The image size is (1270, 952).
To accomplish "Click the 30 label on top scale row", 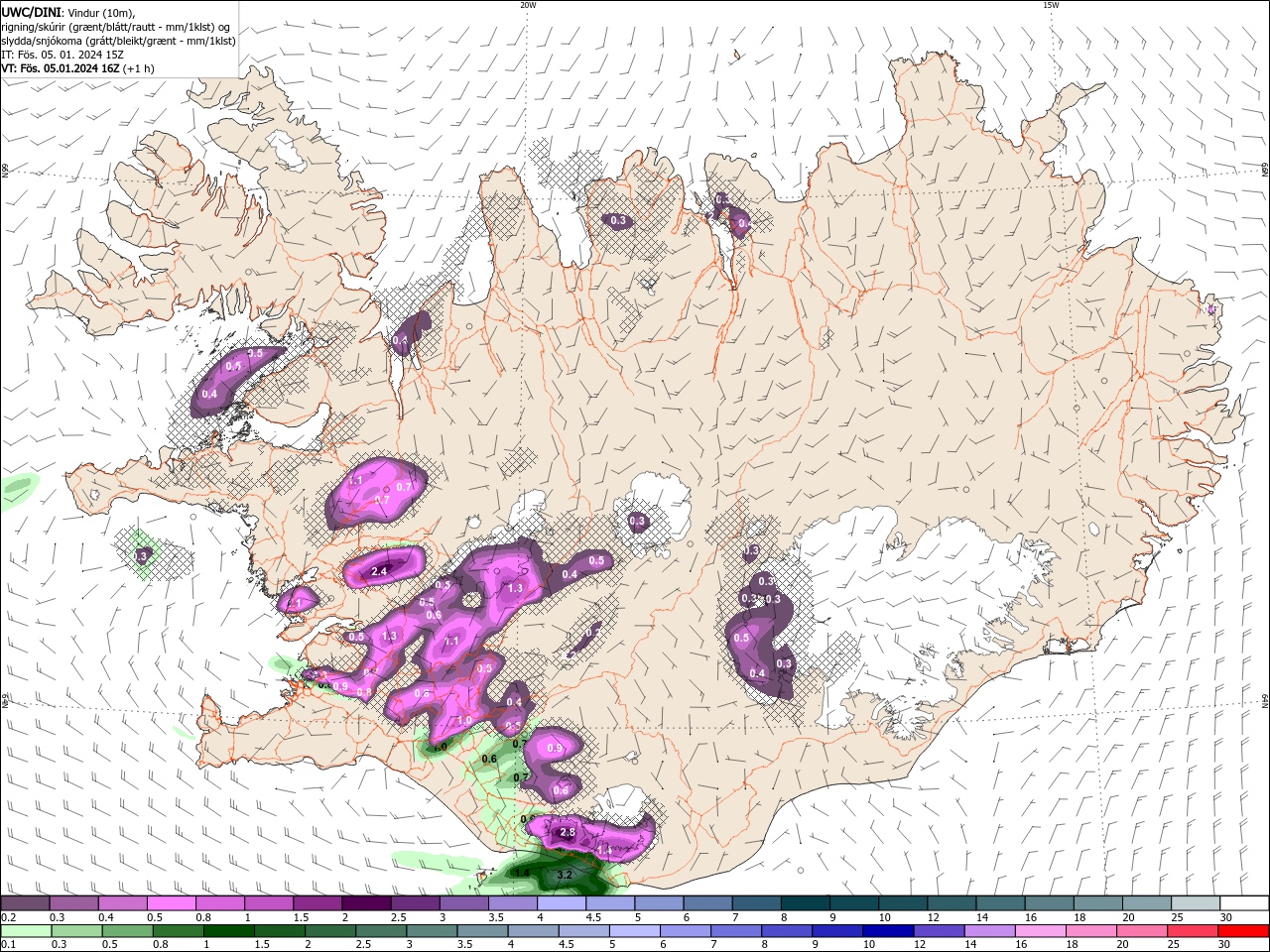I will pos(1225,917).
